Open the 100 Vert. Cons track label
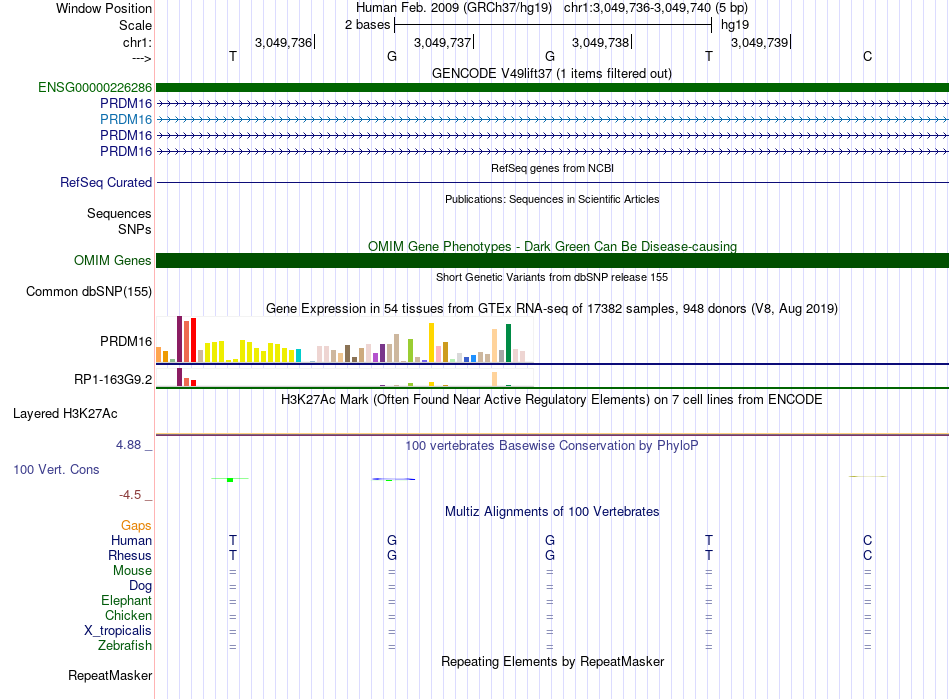The width and height of the screenshot is (950, 699). (x=56, y=469)
